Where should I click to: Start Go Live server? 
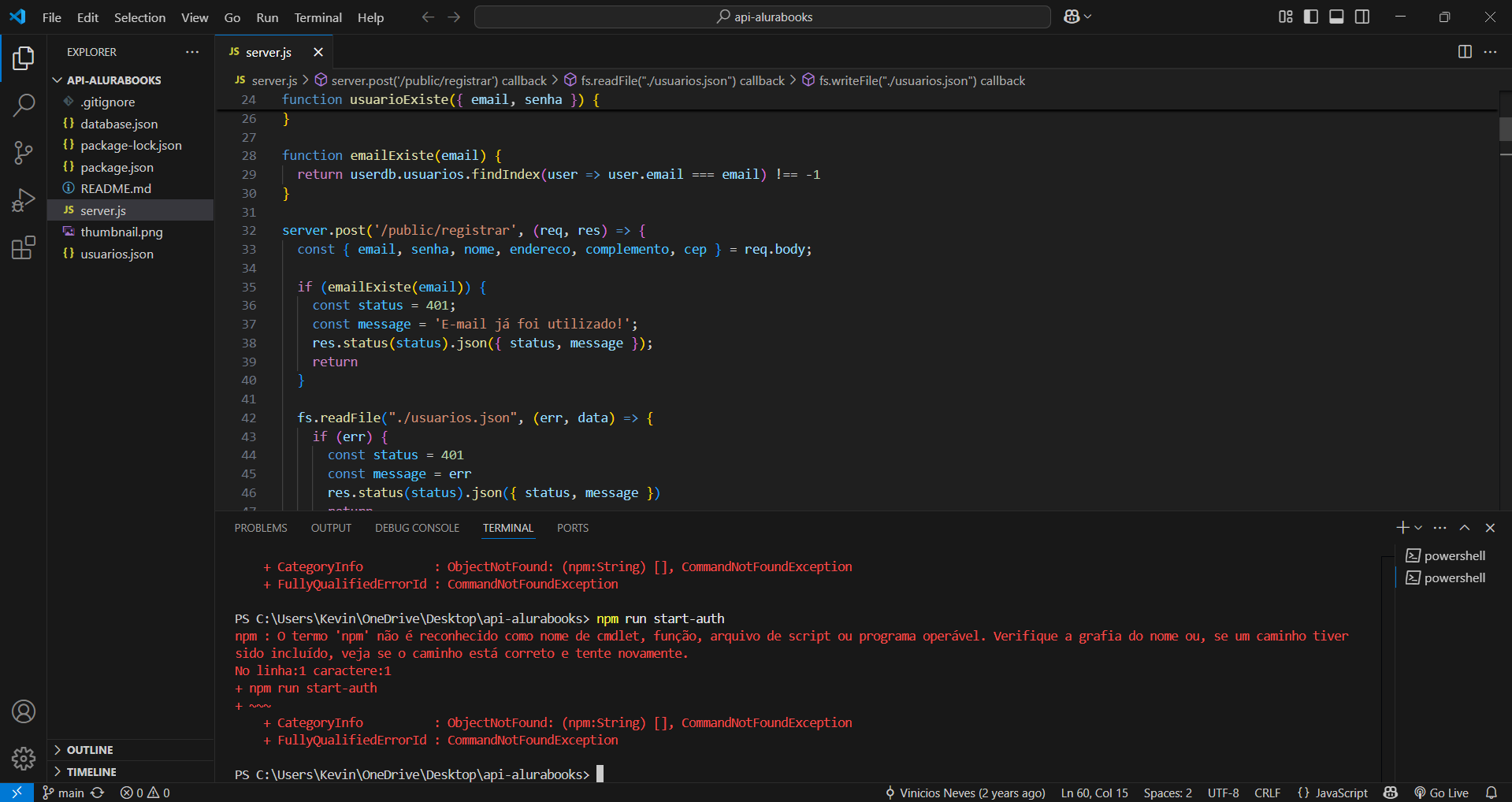1442,793
